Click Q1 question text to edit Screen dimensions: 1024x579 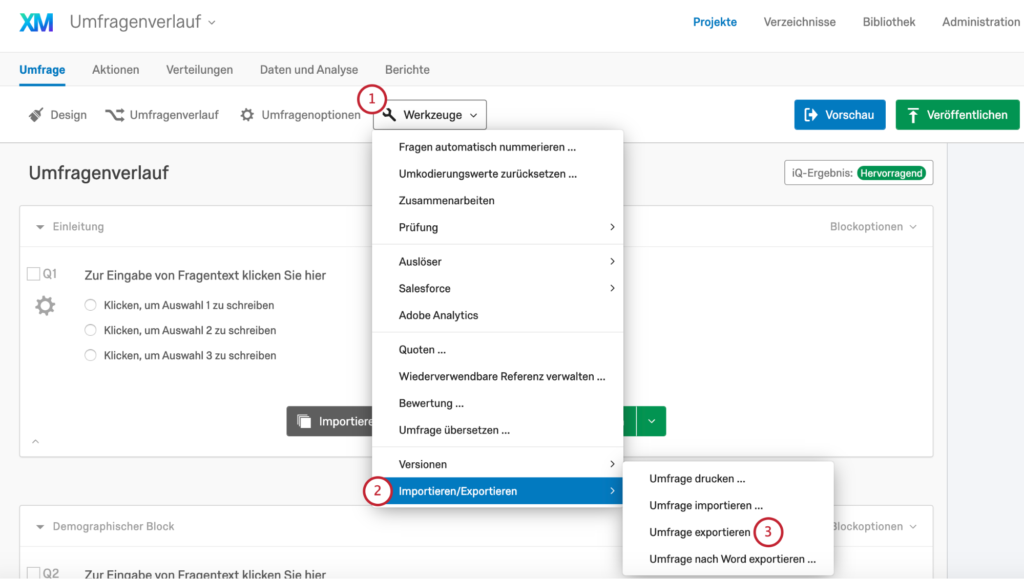pyautogui.click(x=205, y=275)
